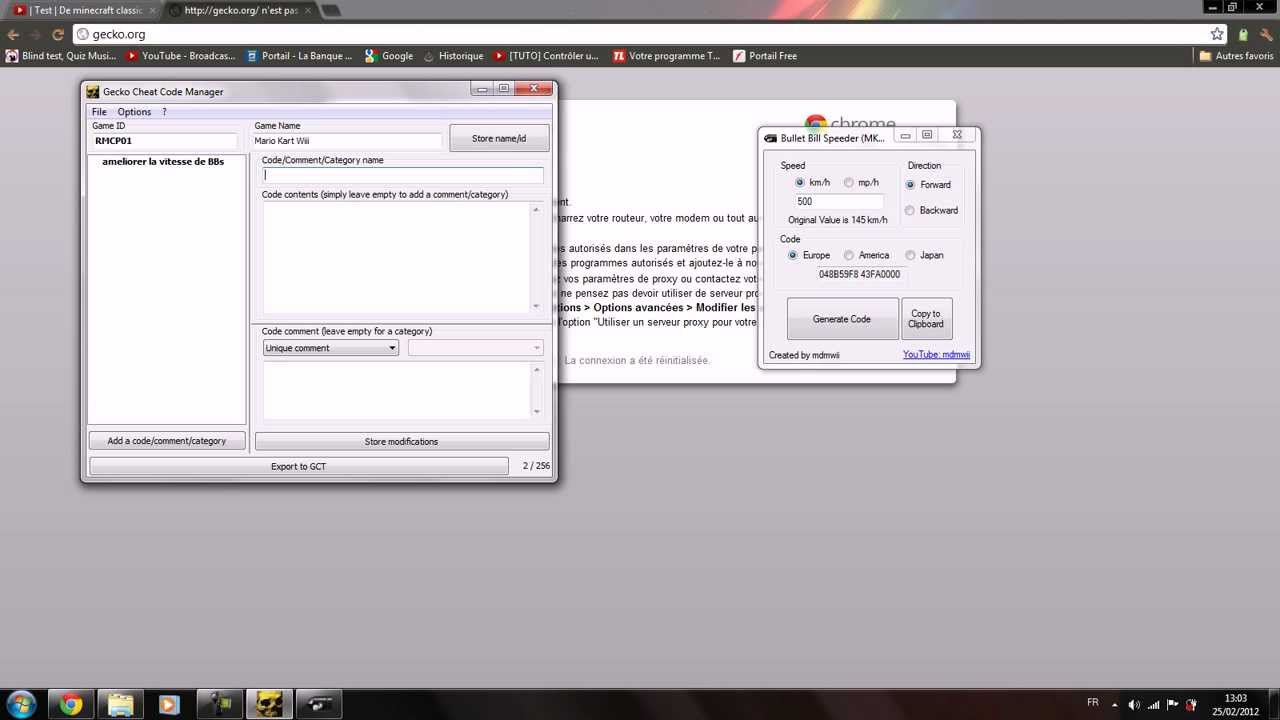Open the Votre programme T bookmark
Screen dimensions: 1280x720
[x=666, y=56]
